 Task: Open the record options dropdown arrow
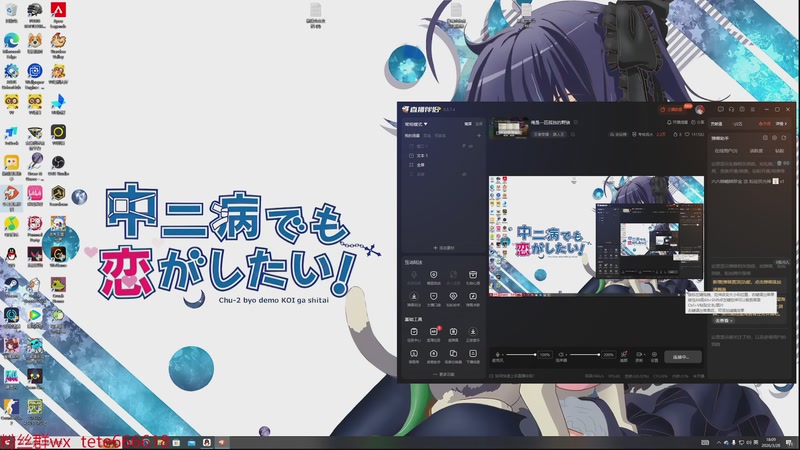[x=643, y=355]
